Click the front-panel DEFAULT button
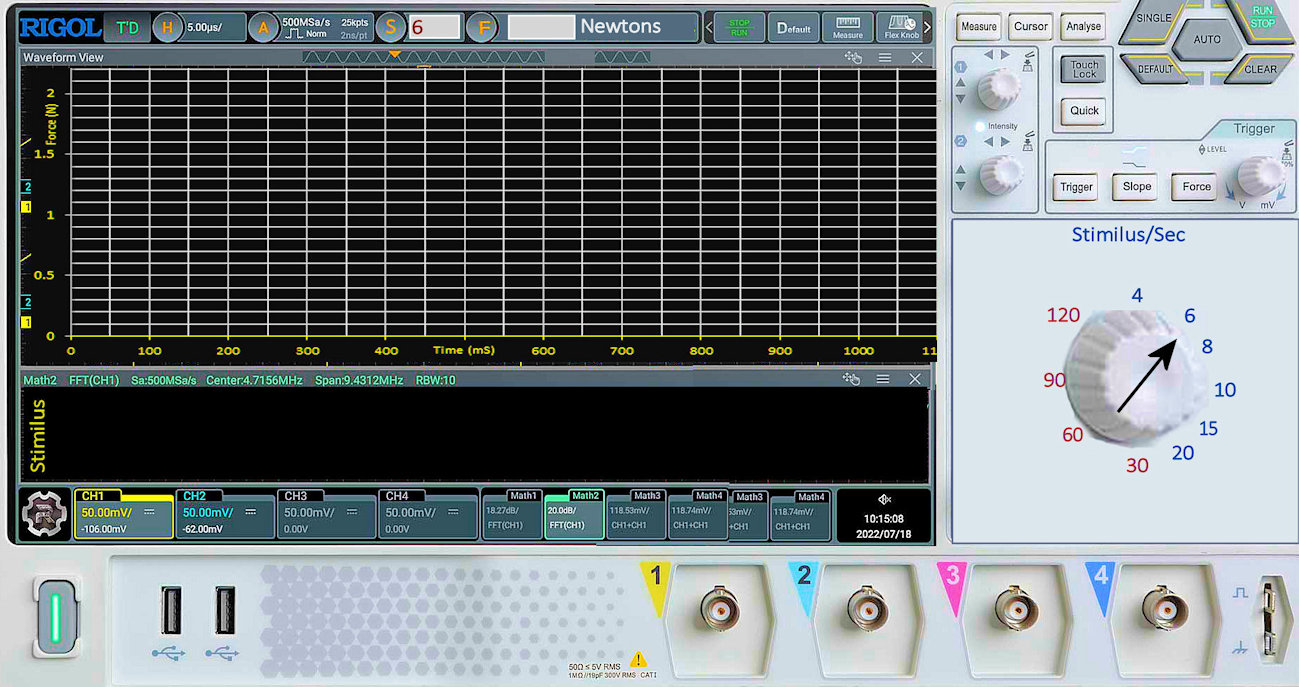This screenshot has width=1299, height=687. 1155,70
